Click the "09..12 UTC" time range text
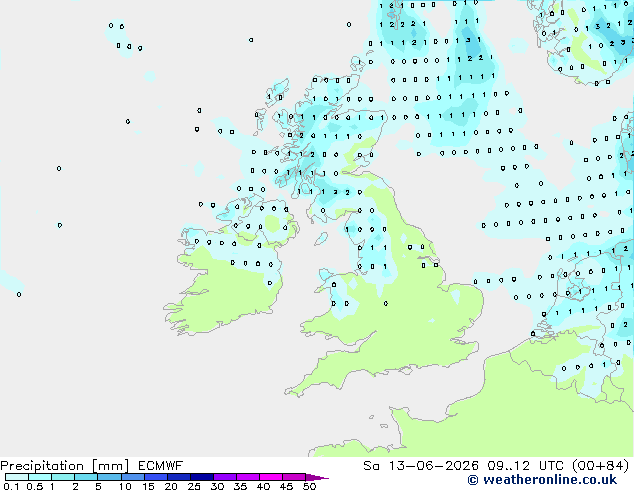This screenshot has height=490, width=634. [x=525, y=466]
